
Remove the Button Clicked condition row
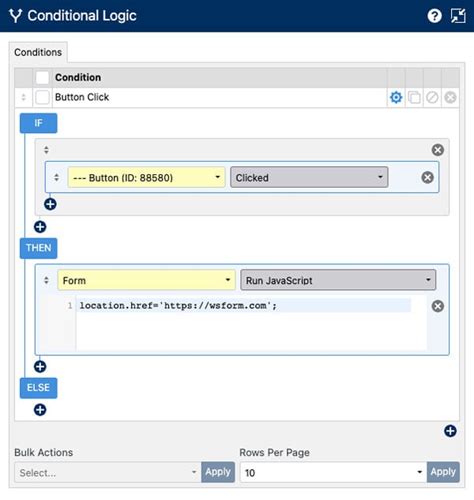(x=428, y=177)
